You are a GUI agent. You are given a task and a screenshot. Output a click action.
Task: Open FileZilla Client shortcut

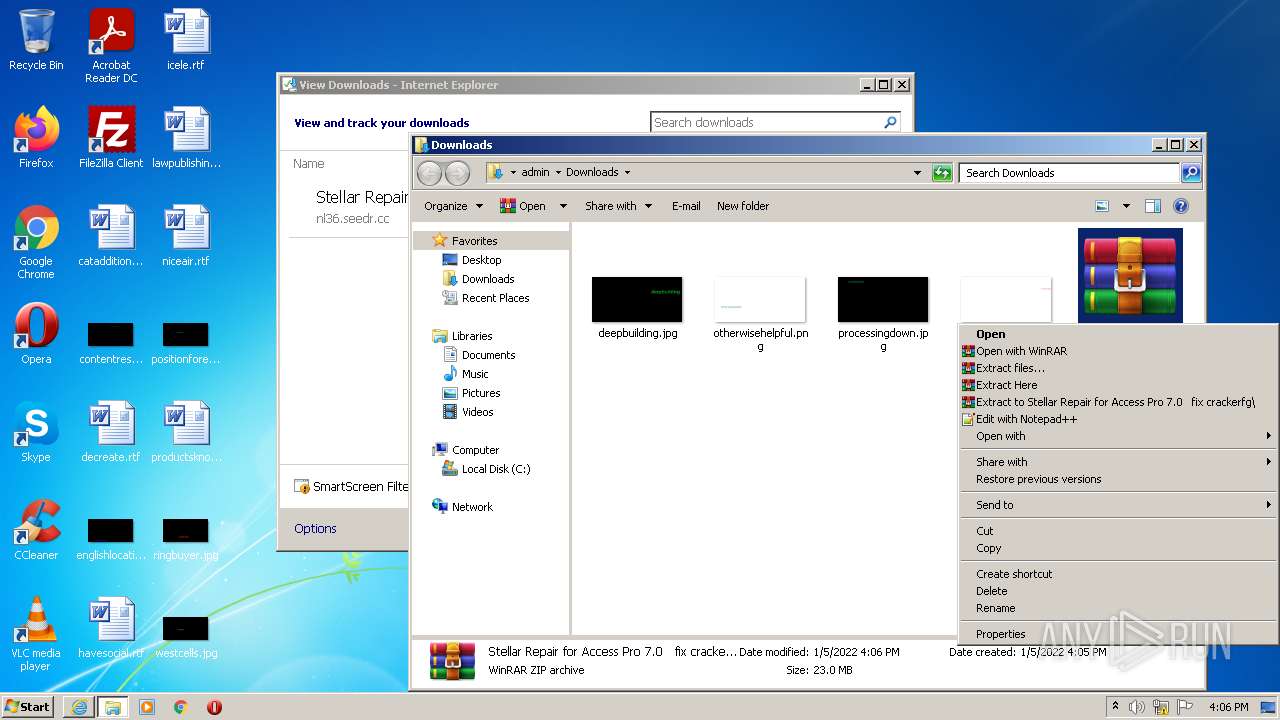pyautogui.click(x=111, y=137)
